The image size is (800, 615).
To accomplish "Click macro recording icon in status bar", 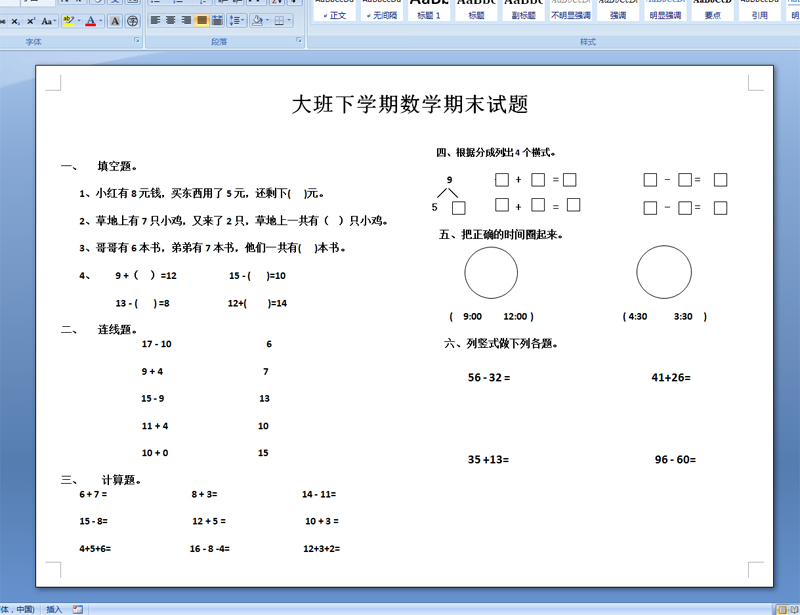I will (78, 609).
